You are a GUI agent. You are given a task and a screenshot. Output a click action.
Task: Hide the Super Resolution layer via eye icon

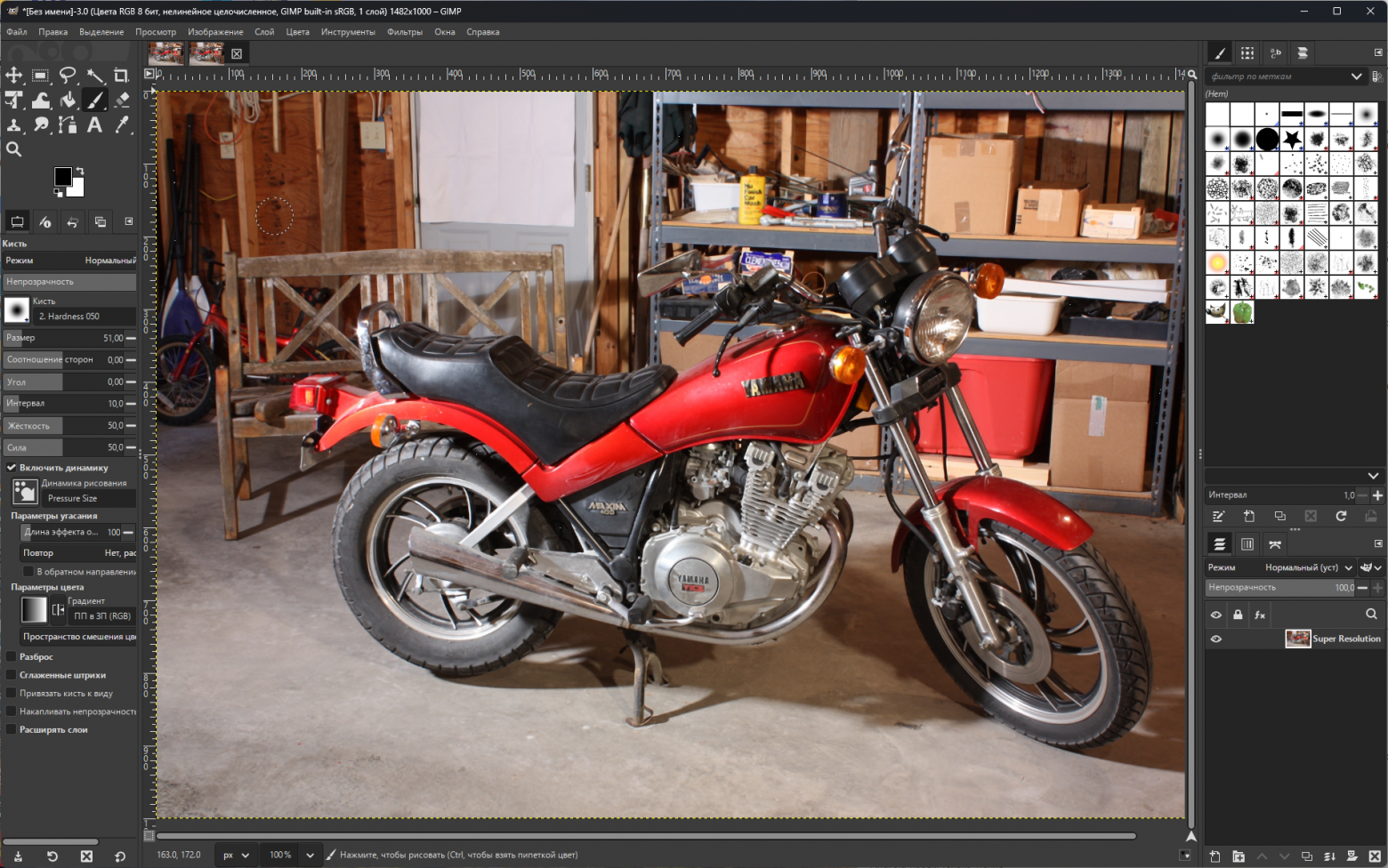(x=1216, y=639)
